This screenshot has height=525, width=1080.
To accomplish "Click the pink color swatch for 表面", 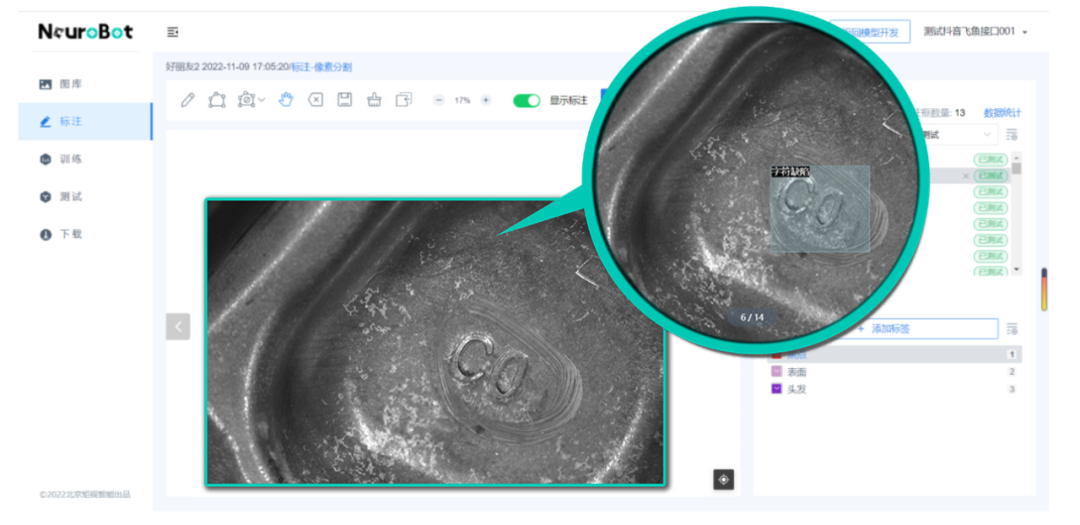I will tap(776, 372).
